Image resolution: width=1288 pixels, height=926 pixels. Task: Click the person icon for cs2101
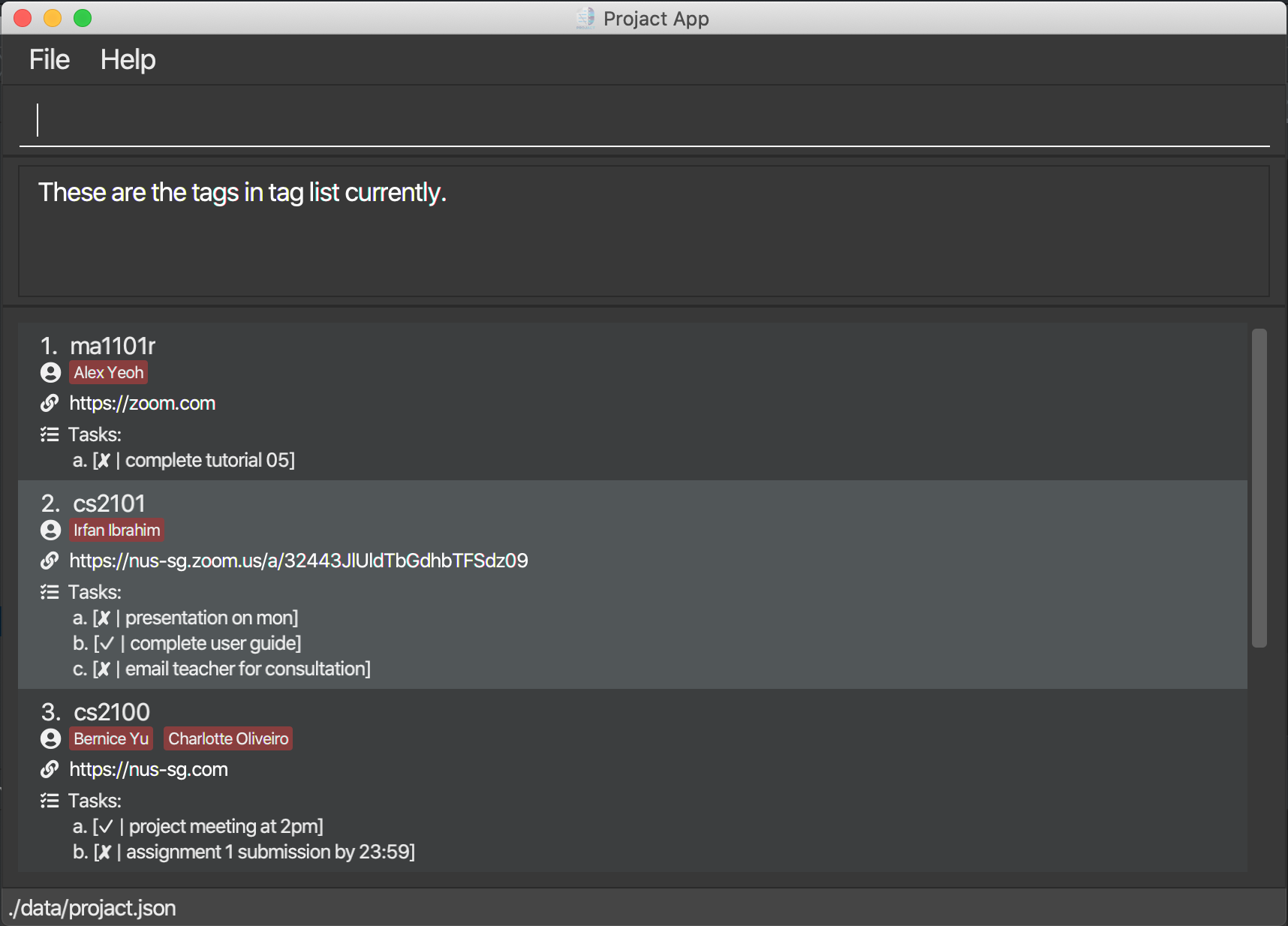50,530
